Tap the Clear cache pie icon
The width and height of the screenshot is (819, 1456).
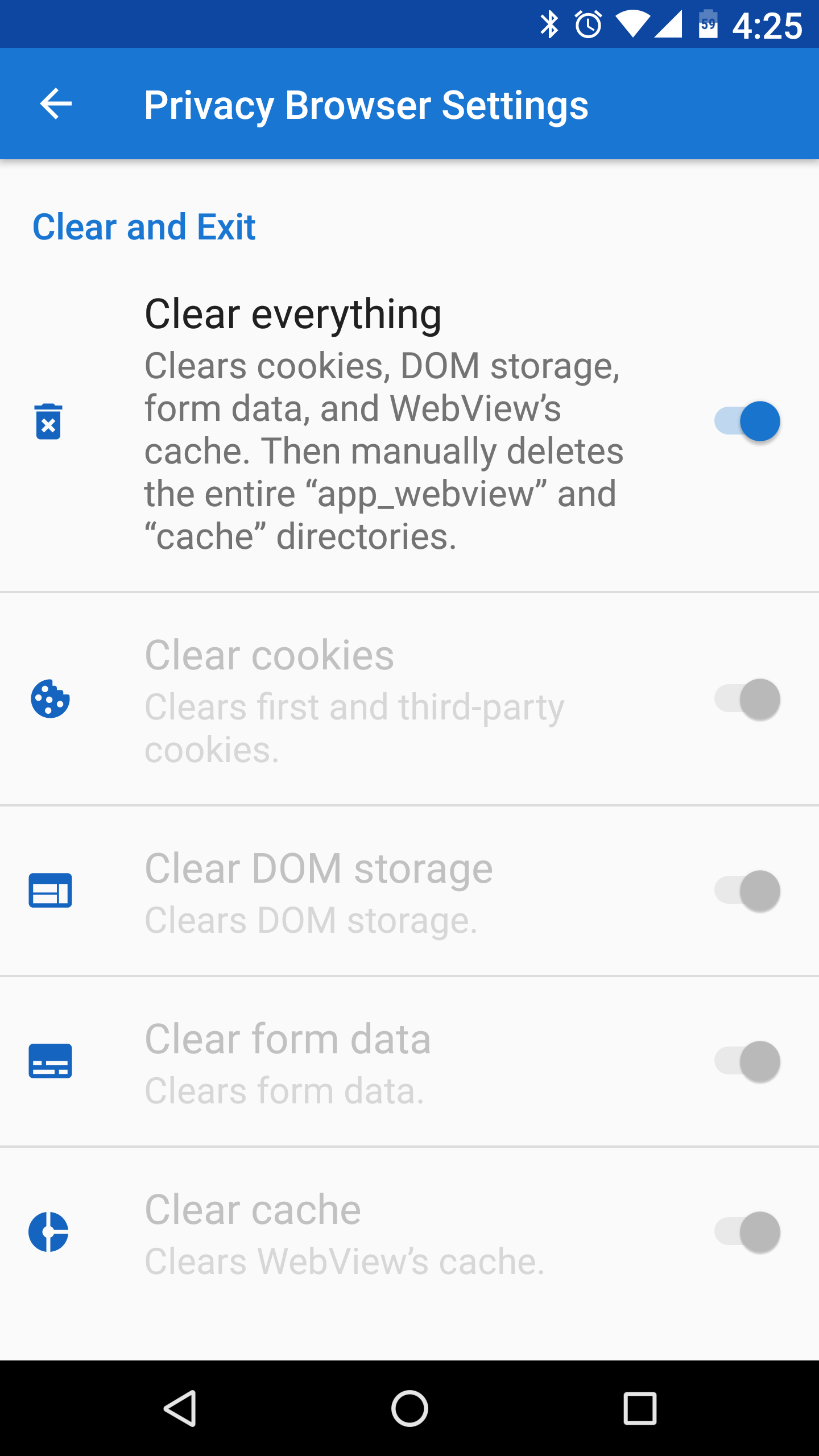[x=49, y=1231]
